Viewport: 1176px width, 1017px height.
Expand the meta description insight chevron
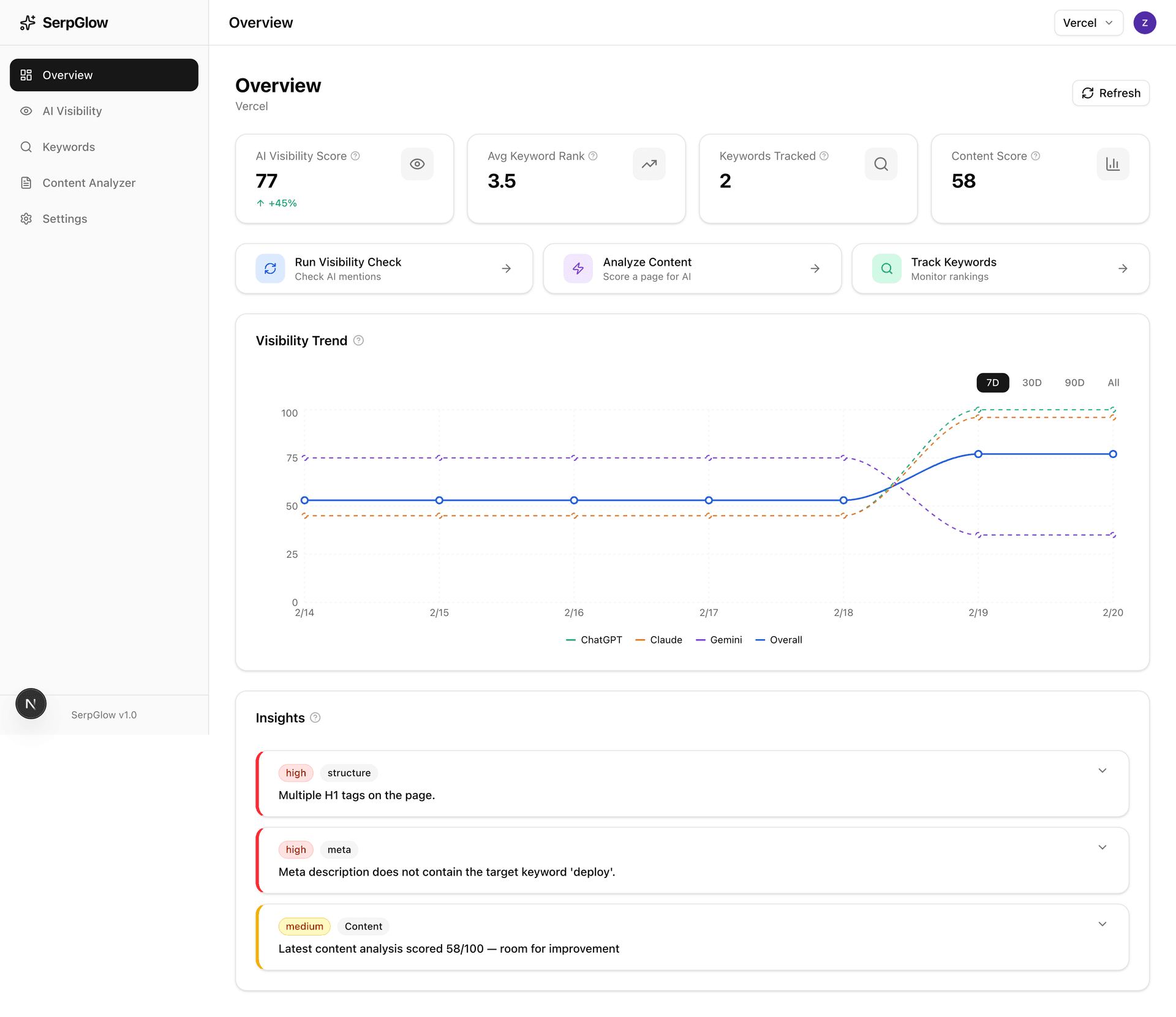coord(1102,847)
